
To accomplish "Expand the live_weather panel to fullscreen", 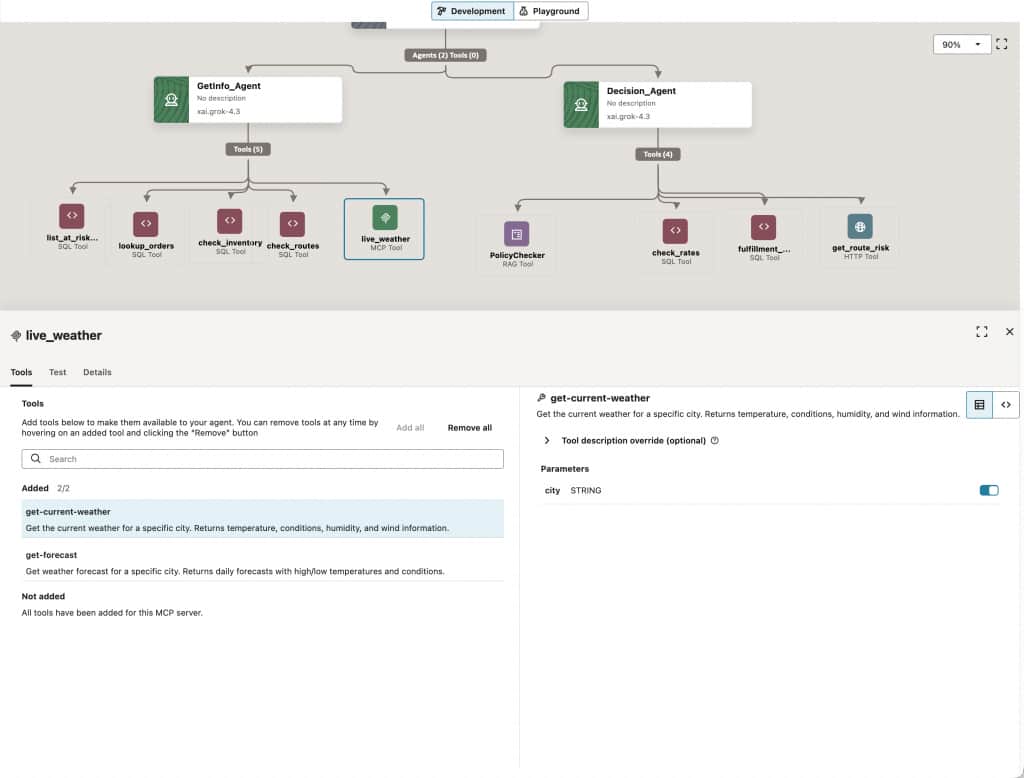I will point(982,332).
